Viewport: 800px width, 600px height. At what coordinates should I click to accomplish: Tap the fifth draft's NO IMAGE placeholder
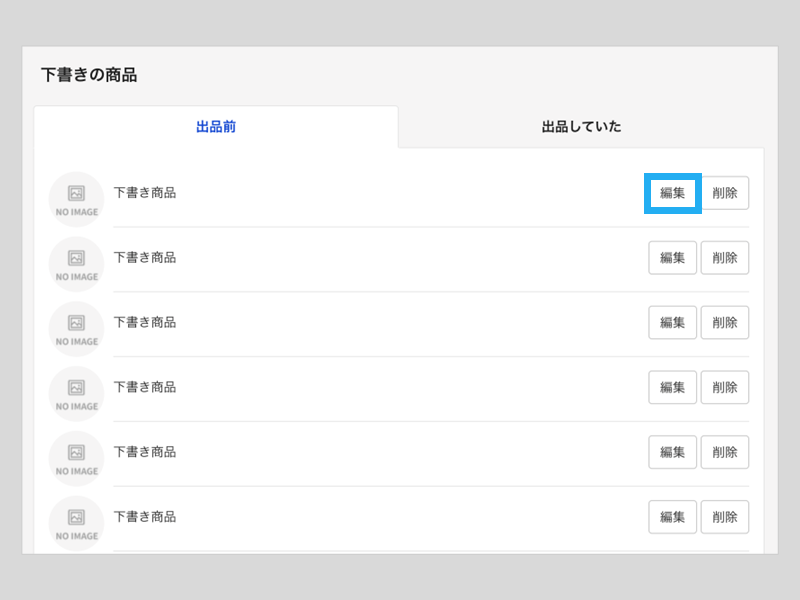pos(77,459)
